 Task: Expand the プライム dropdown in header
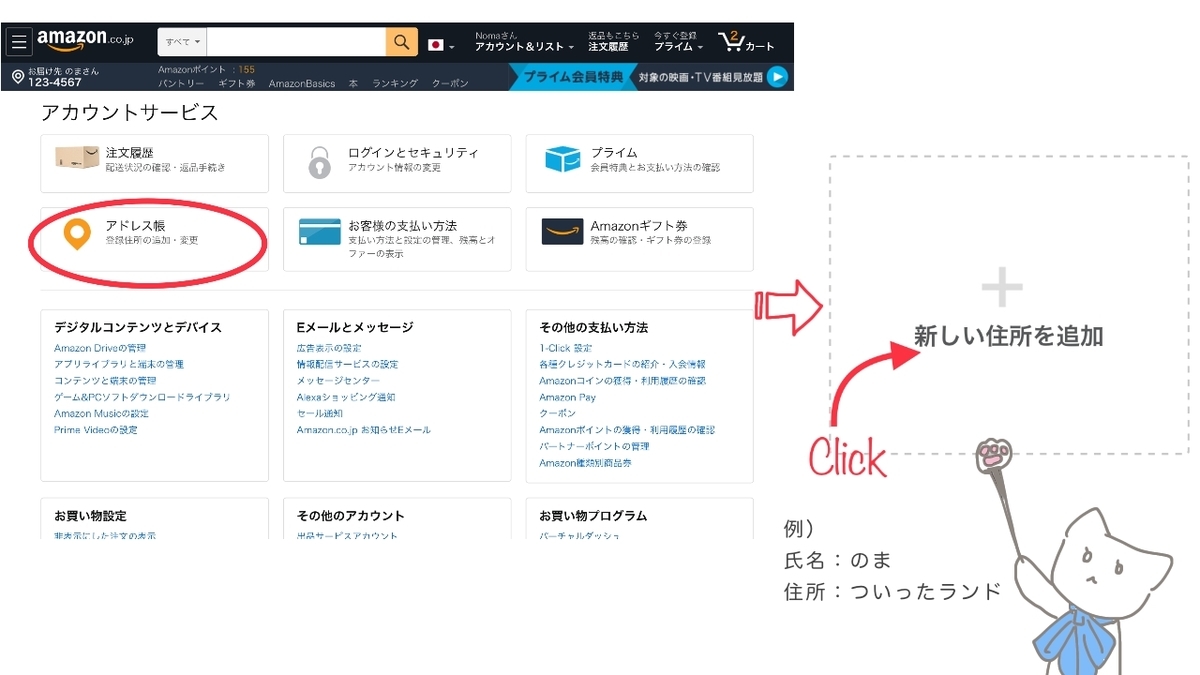[x=679, y=47]
